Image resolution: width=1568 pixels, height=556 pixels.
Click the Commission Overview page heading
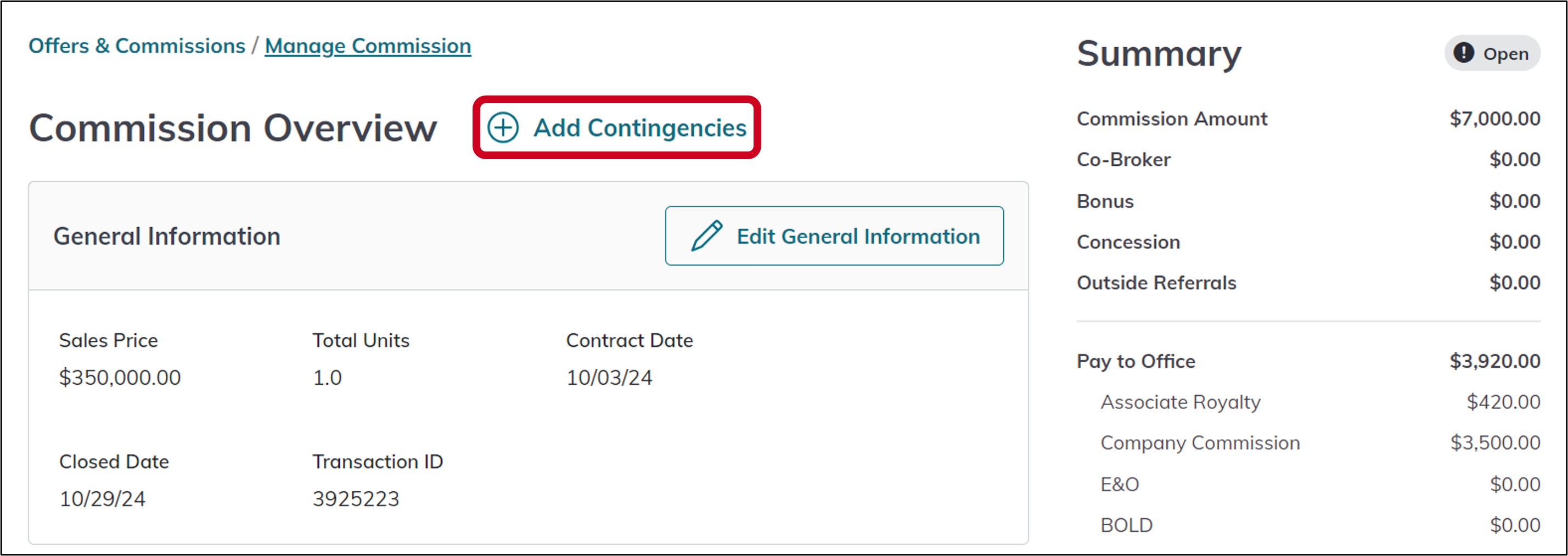[x=233, y=128]
